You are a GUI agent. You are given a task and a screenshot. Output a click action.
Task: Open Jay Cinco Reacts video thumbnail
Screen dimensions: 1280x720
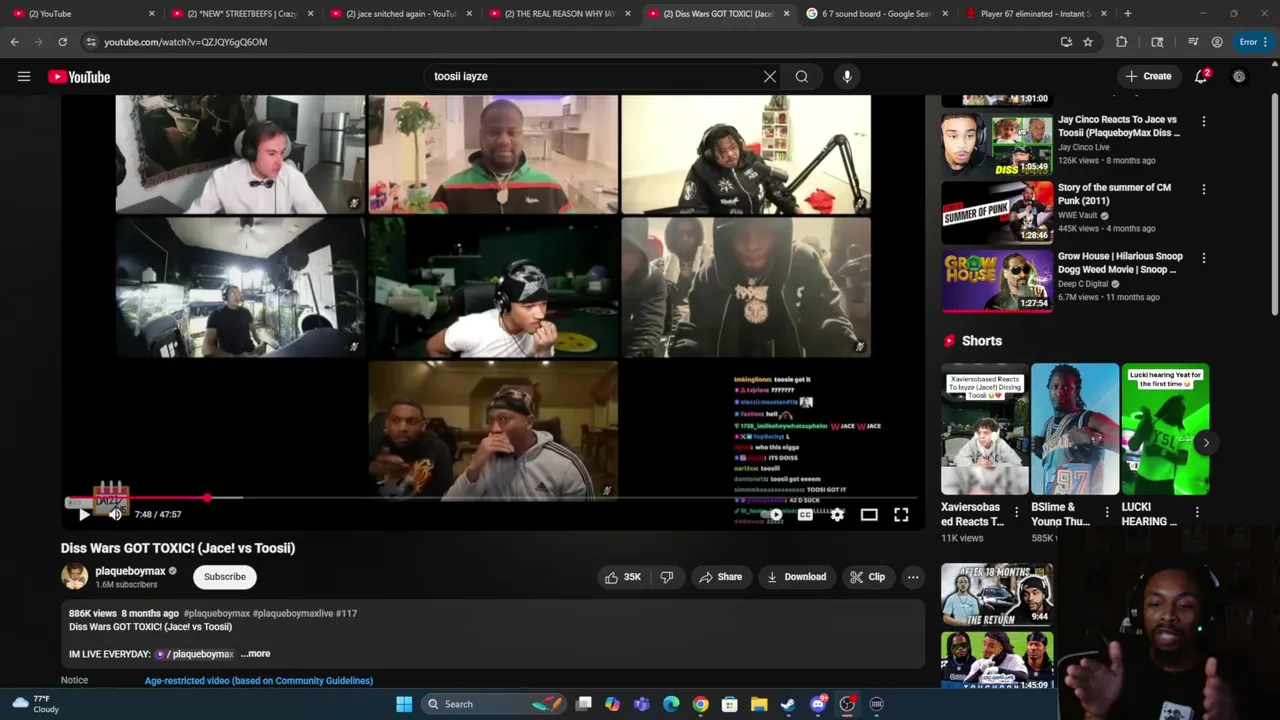tap(997, 145)
